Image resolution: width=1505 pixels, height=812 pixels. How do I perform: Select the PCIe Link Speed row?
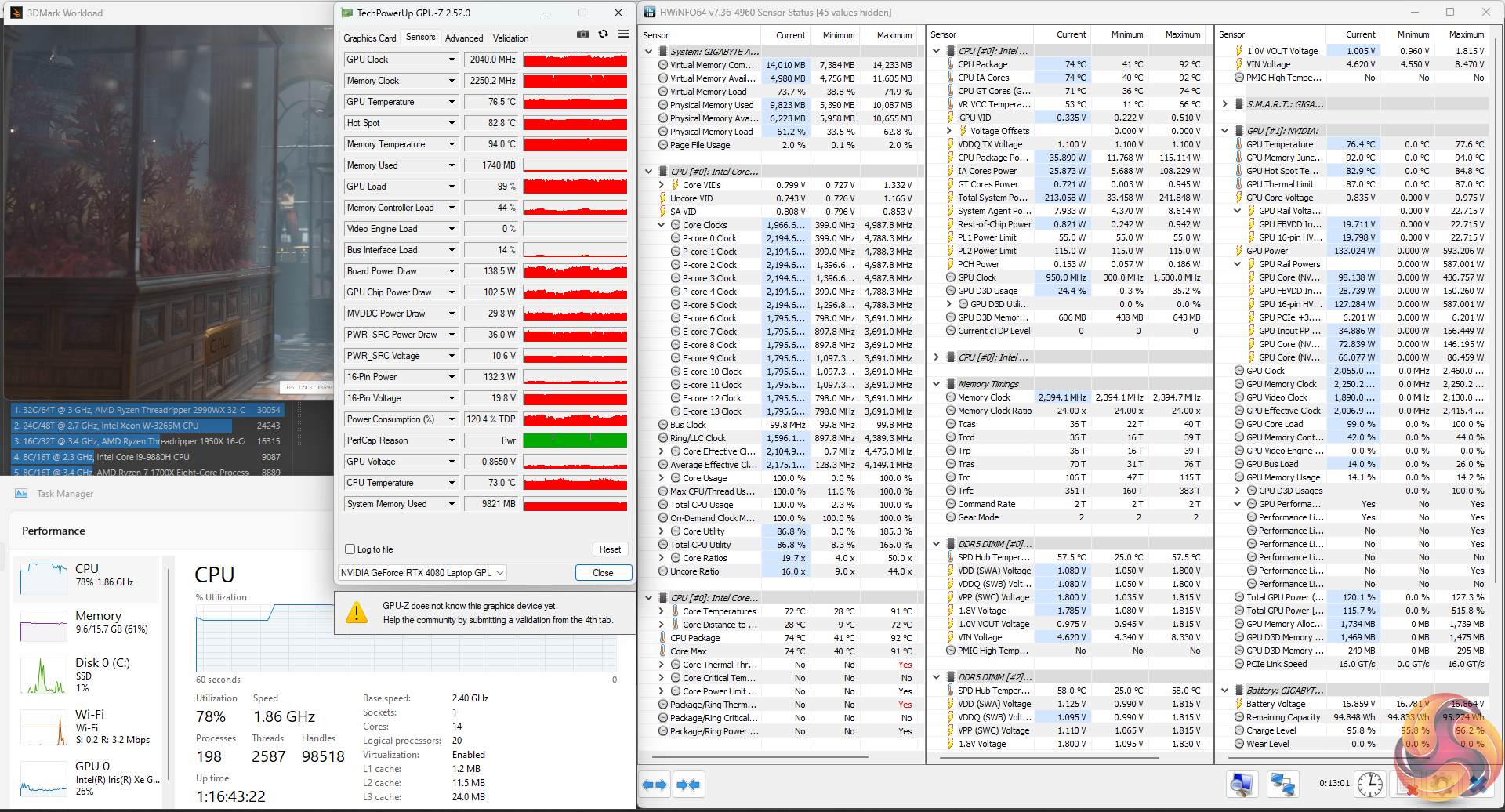click(1360, 664)
